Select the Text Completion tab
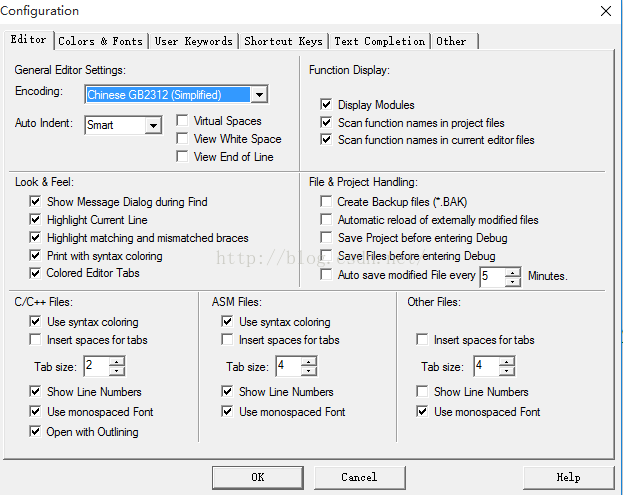This screenshot has height=495, width=623. tap(379, 41)
